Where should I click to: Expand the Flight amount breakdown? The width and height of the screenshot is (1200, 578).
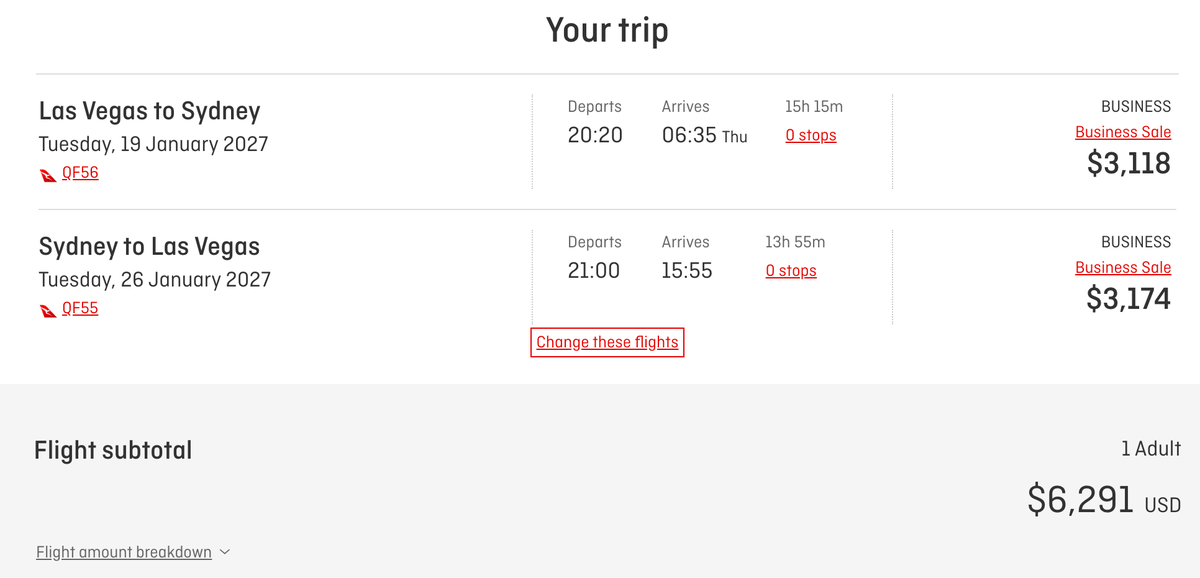tap(123, 551)
